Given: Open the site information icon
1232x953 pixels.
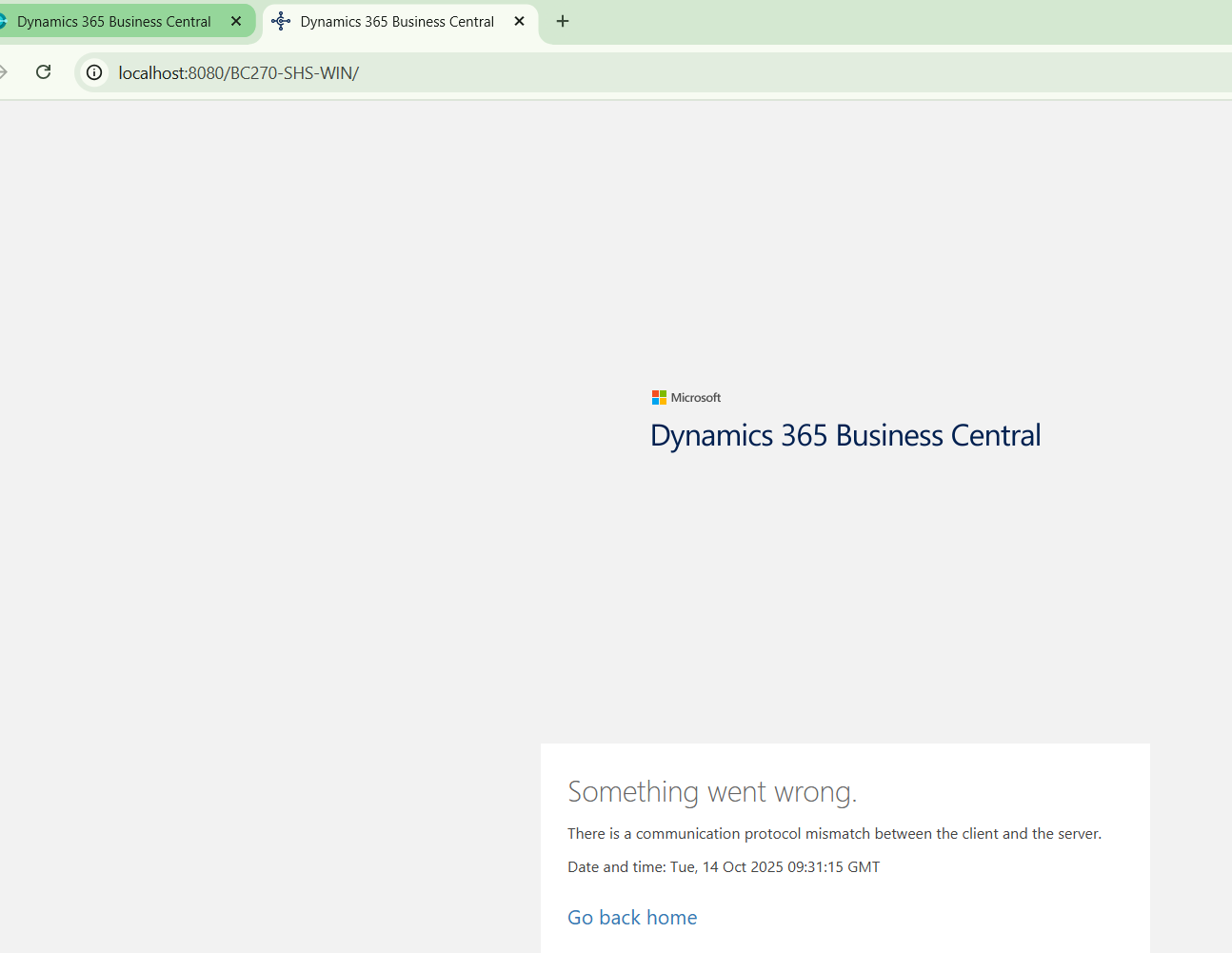Looking at the screenshot, I should [x=94, y=72].
